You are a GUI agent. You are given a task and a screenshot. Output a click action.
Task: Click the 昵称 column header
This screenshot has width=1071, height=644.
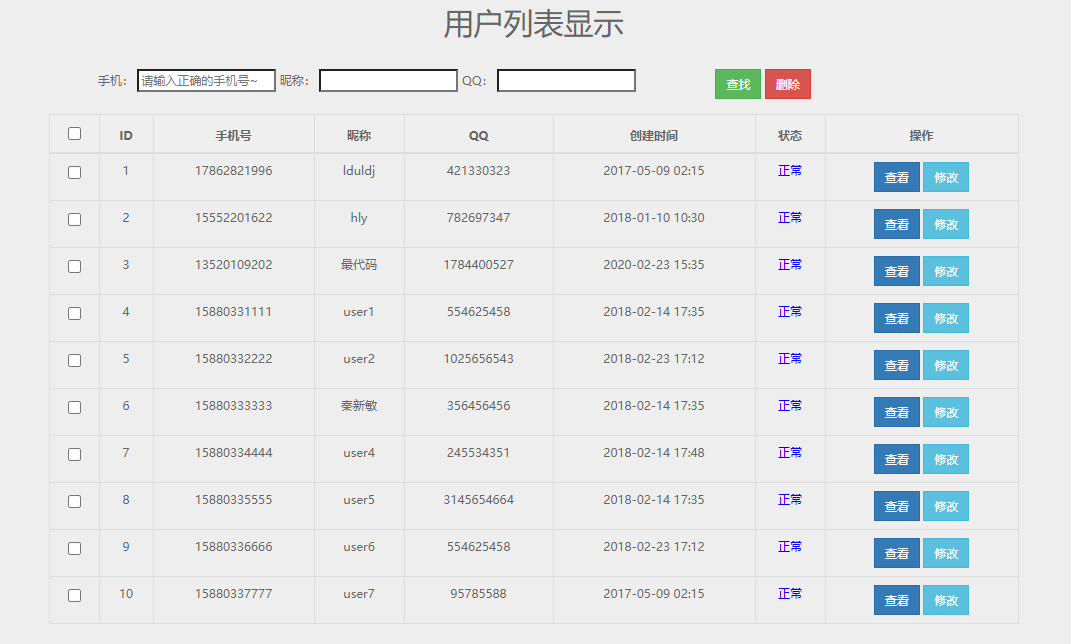pyautogui.click(x=359, y=136)
